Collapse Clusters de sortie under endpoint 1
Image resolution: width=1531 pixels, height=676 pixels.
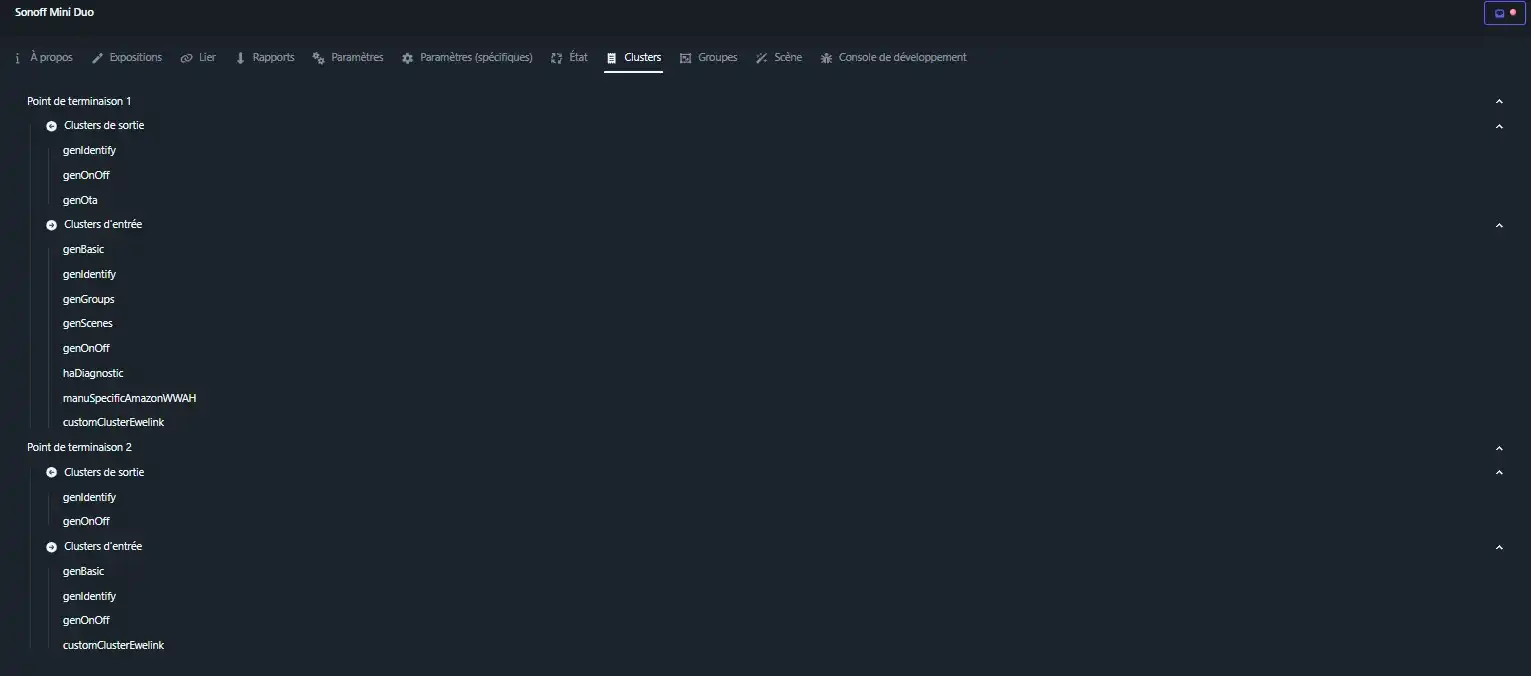click(x=1498, y=126)
